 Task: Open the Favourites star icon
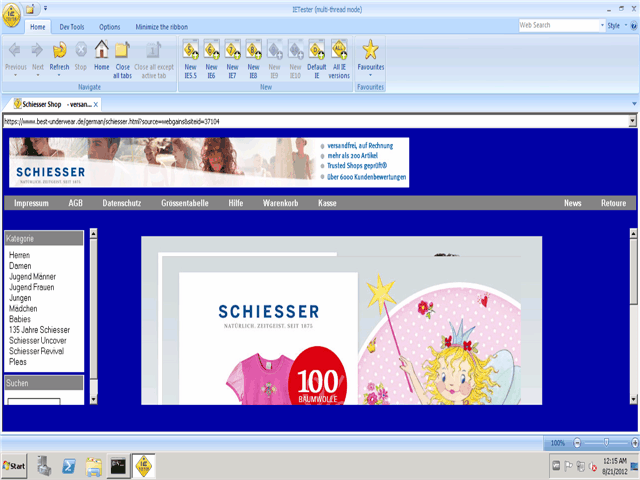click(x=371, y=49)
